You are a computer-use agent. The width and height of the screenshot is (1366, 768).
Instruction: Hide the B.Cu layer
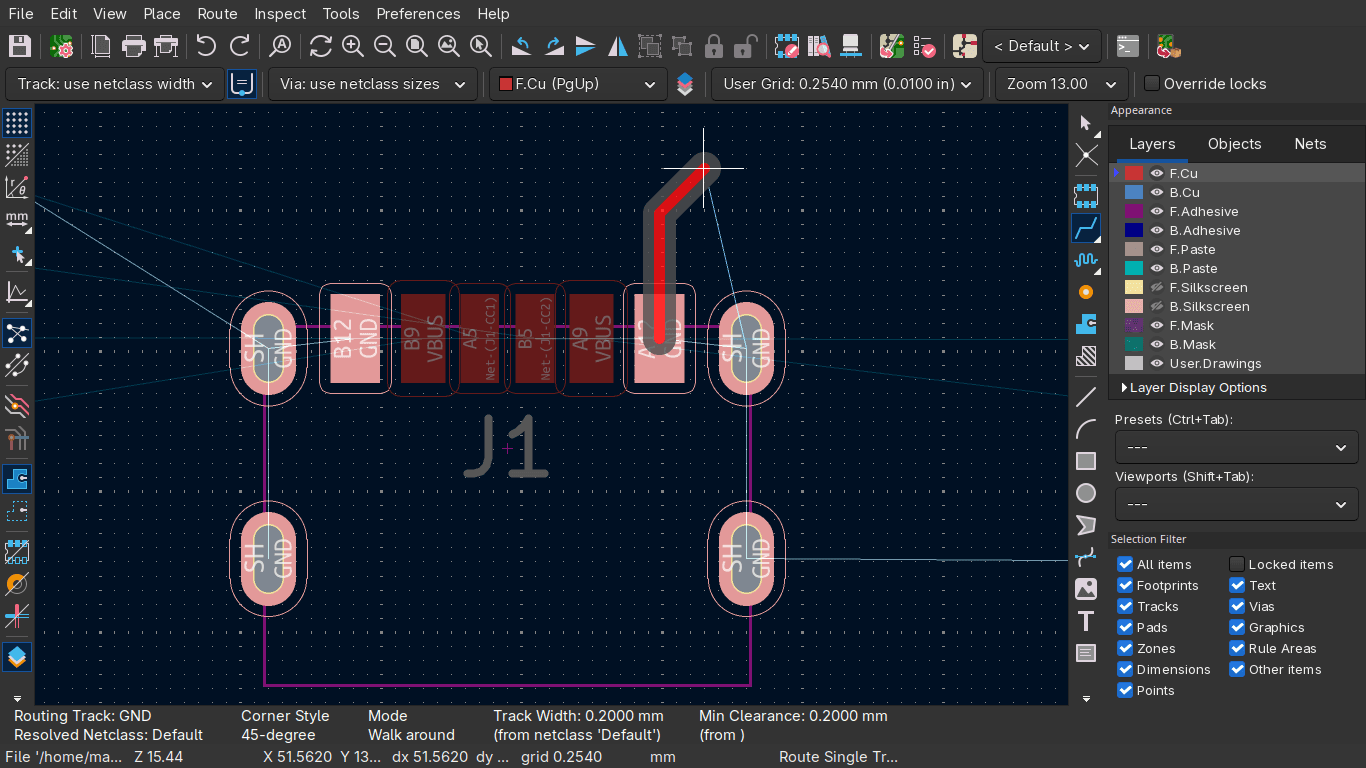[x=1157, y=193]
